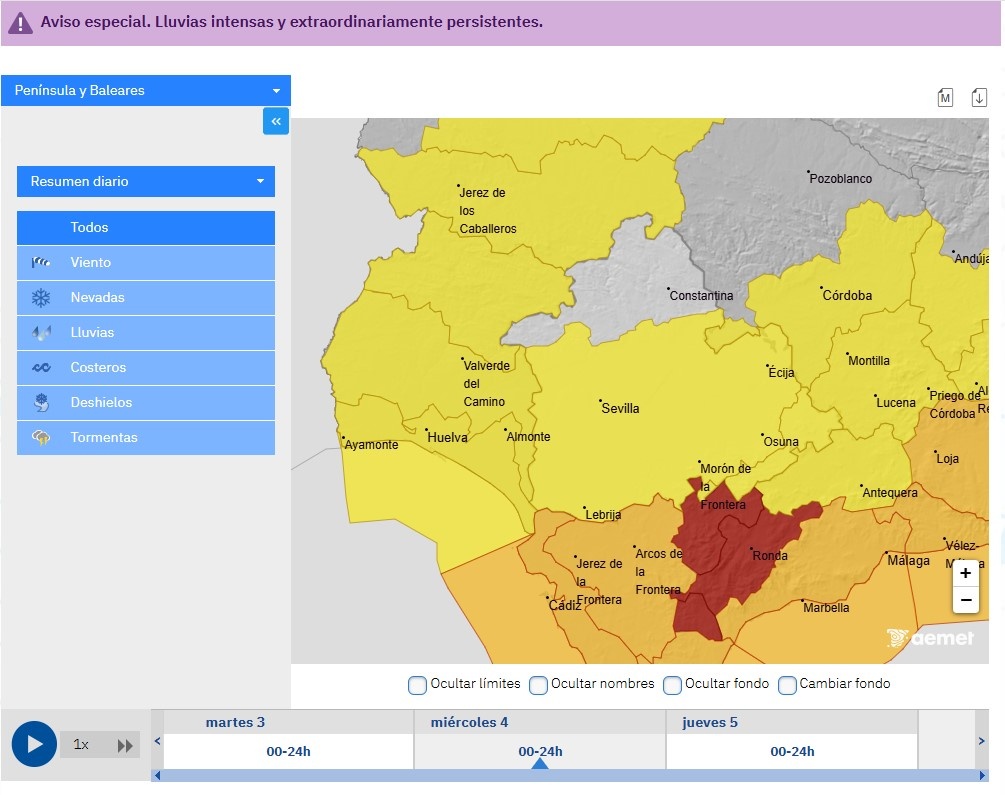Zoom out of the map with minus button

click(965, 600)
